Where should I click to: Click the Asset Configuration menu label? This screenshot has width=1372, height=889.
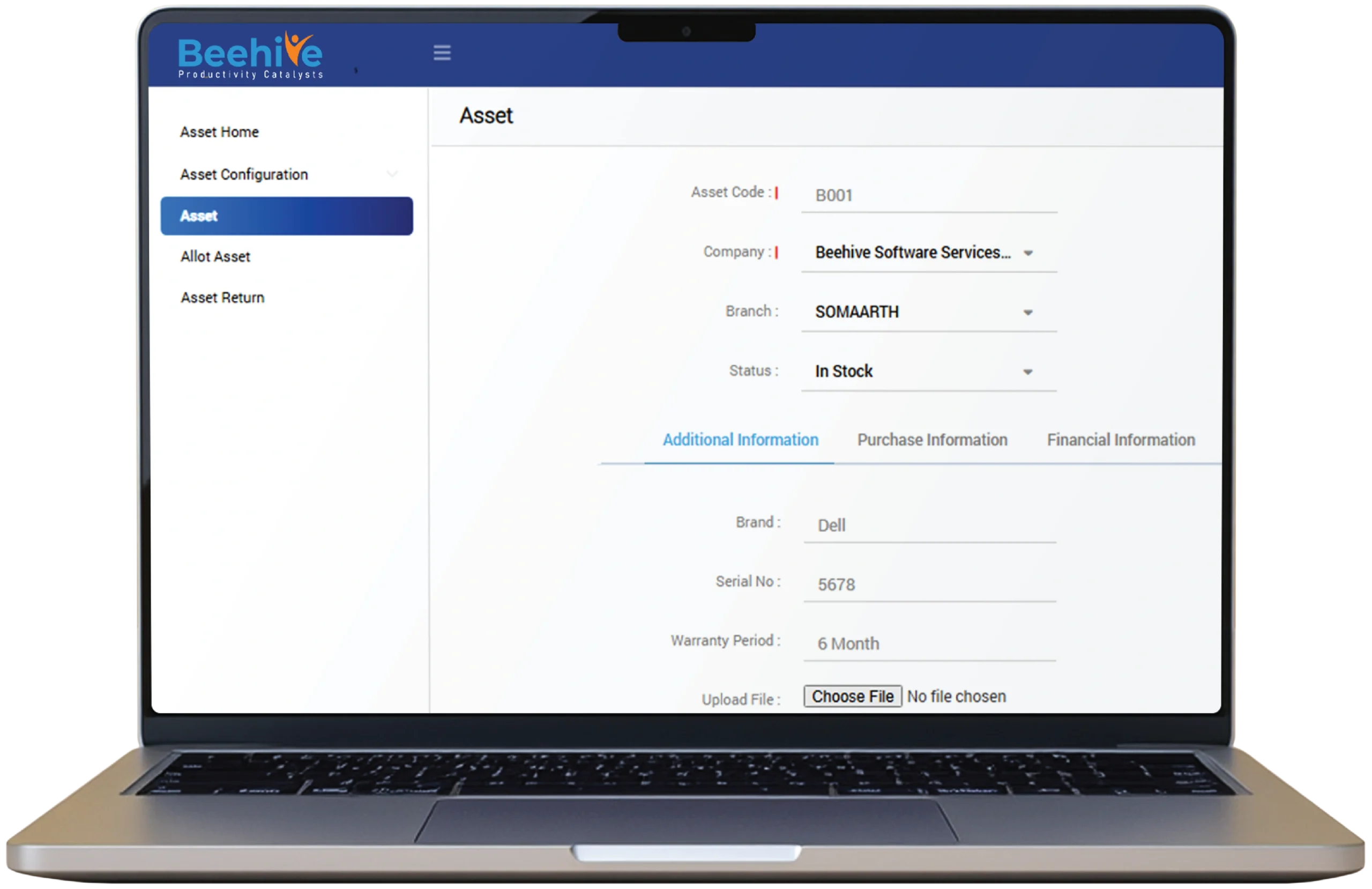point(244,174)
